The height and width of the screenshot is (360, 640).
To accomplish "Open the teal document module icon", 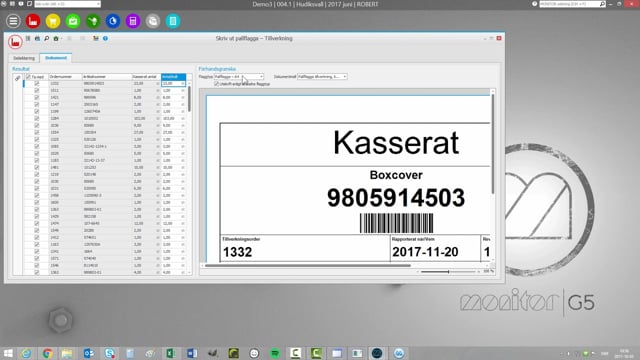I will [x=173, y=21].
